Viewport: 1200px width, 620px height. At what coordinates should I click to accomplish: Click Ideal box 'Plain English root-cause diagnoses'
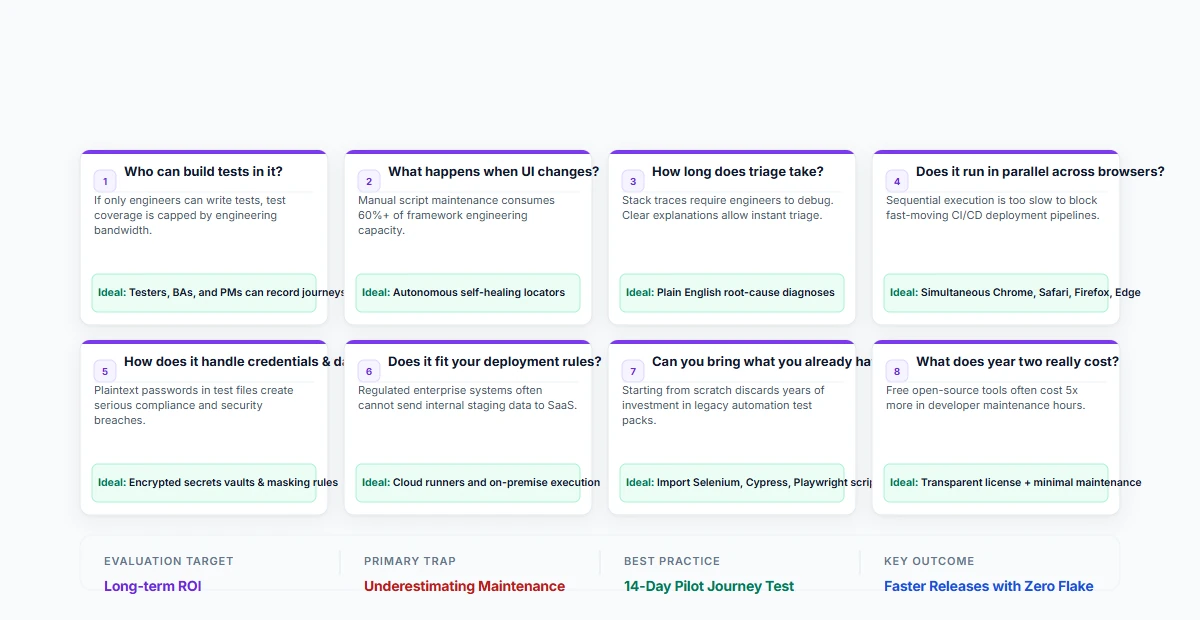pos(732,293)
